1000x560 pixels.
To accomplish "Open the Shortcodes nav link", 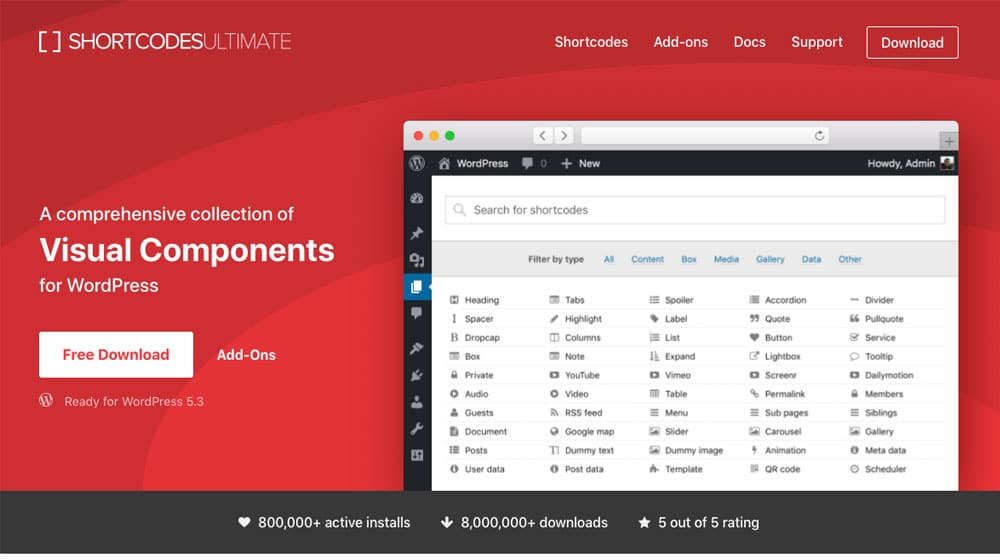I will point(591,42).
